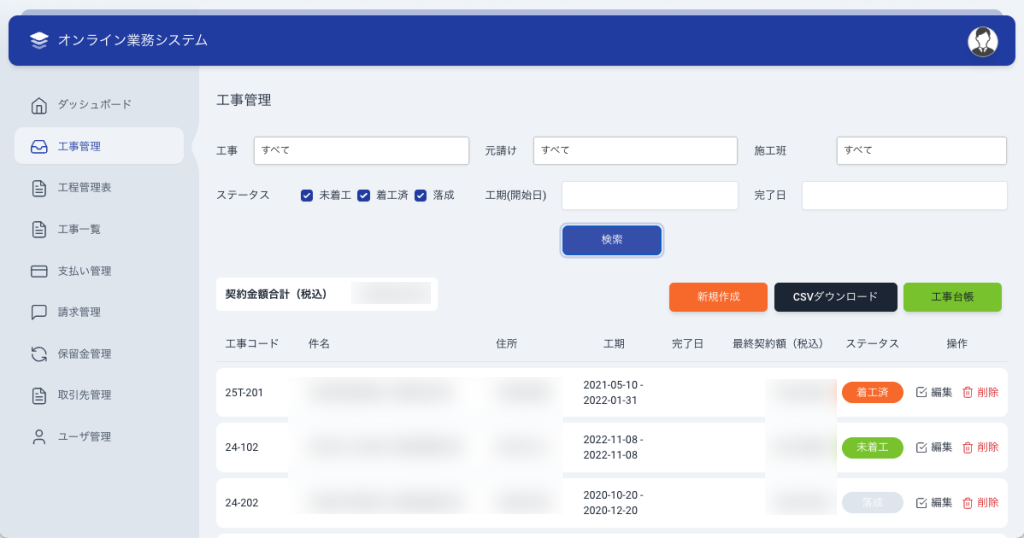This screenshot has height=538, width=1024.
Task: Click the 取引先管理 document icon
Action: pos(39,395)
